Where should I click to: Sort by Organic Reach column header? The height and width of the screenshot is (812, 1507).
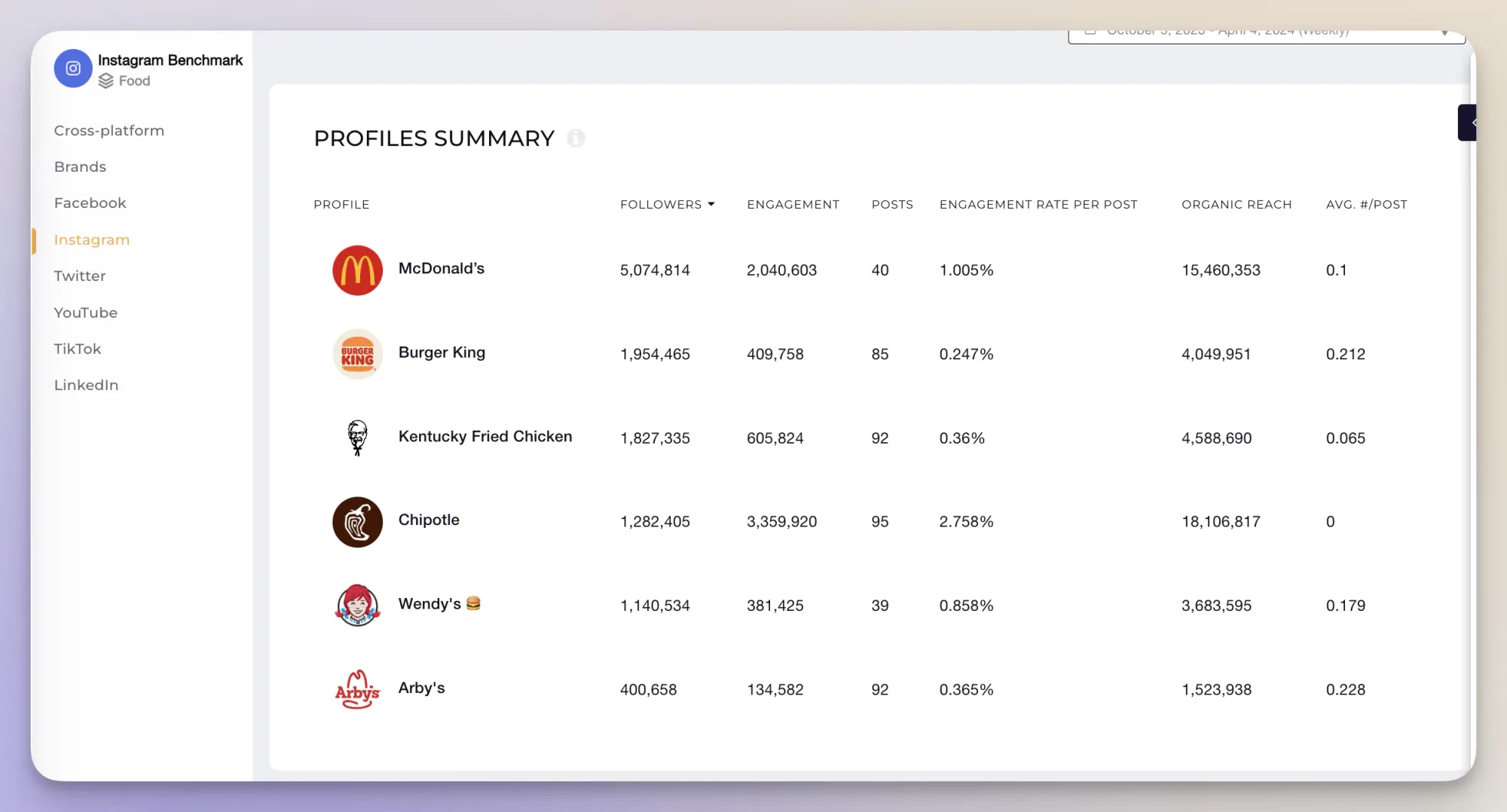tap(1236, 204)
